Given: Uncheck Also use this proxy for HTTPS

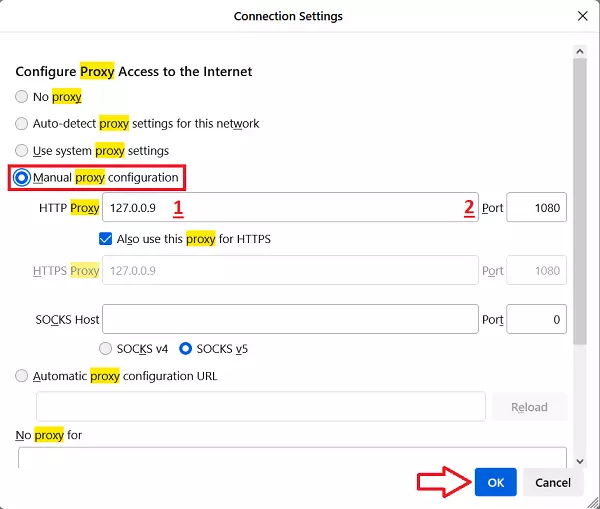Looking at the screenshot, I should pyautogui.click(x=106, y=239).
